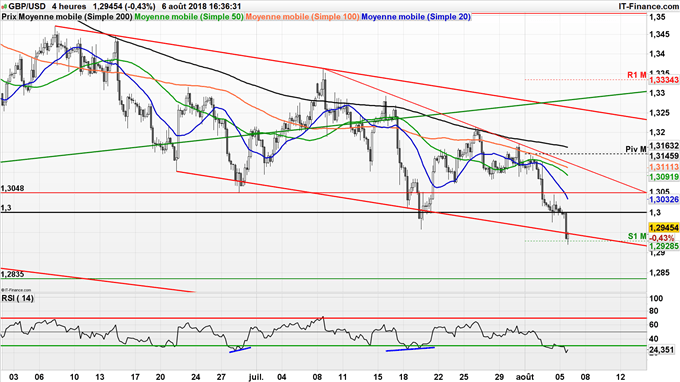The width and height of the screenshot is (680, 382).
Task: Click the 1,31459 pivot price tag
Action: pyautogui.click(x=664, y=156)
